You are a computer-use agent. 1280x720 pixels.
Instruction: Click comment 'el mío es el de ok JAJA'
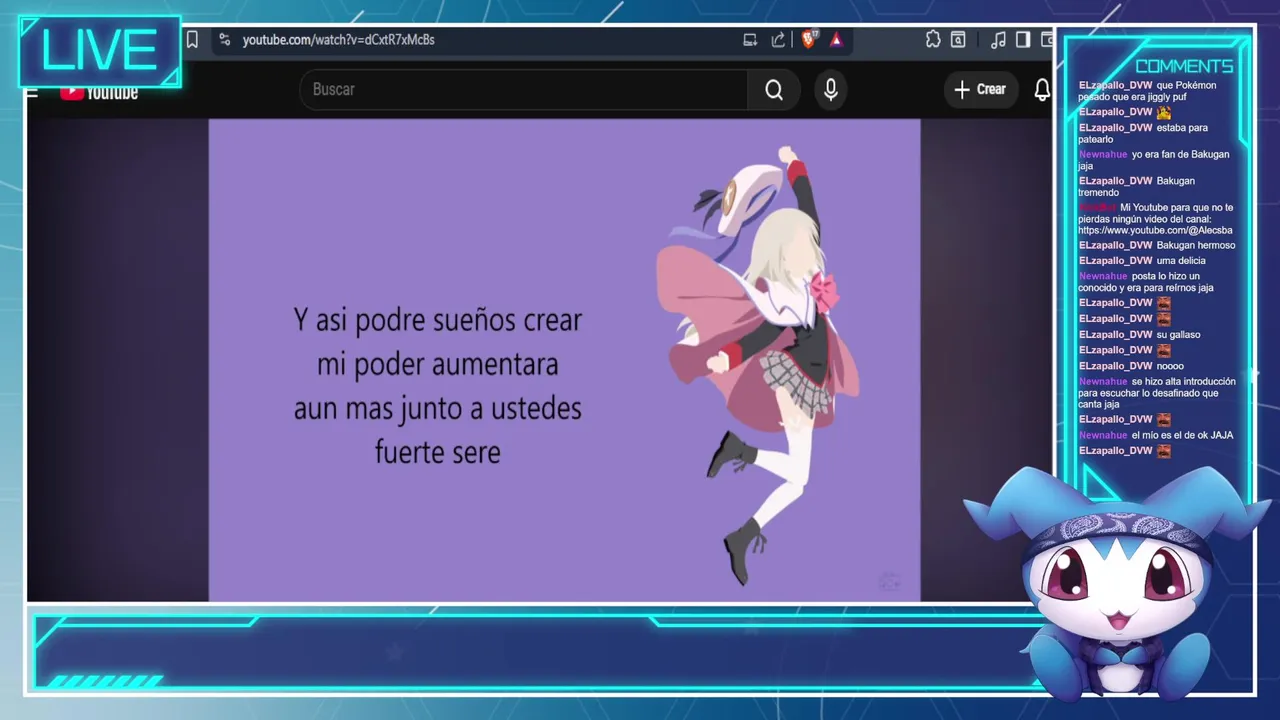pos(1182,436)
